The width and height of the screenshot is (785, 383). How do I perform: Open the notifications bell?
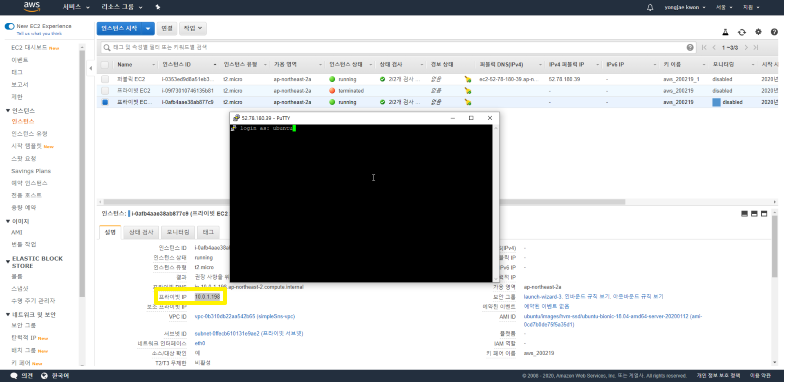pyautogui.click(x=650, y=8)
